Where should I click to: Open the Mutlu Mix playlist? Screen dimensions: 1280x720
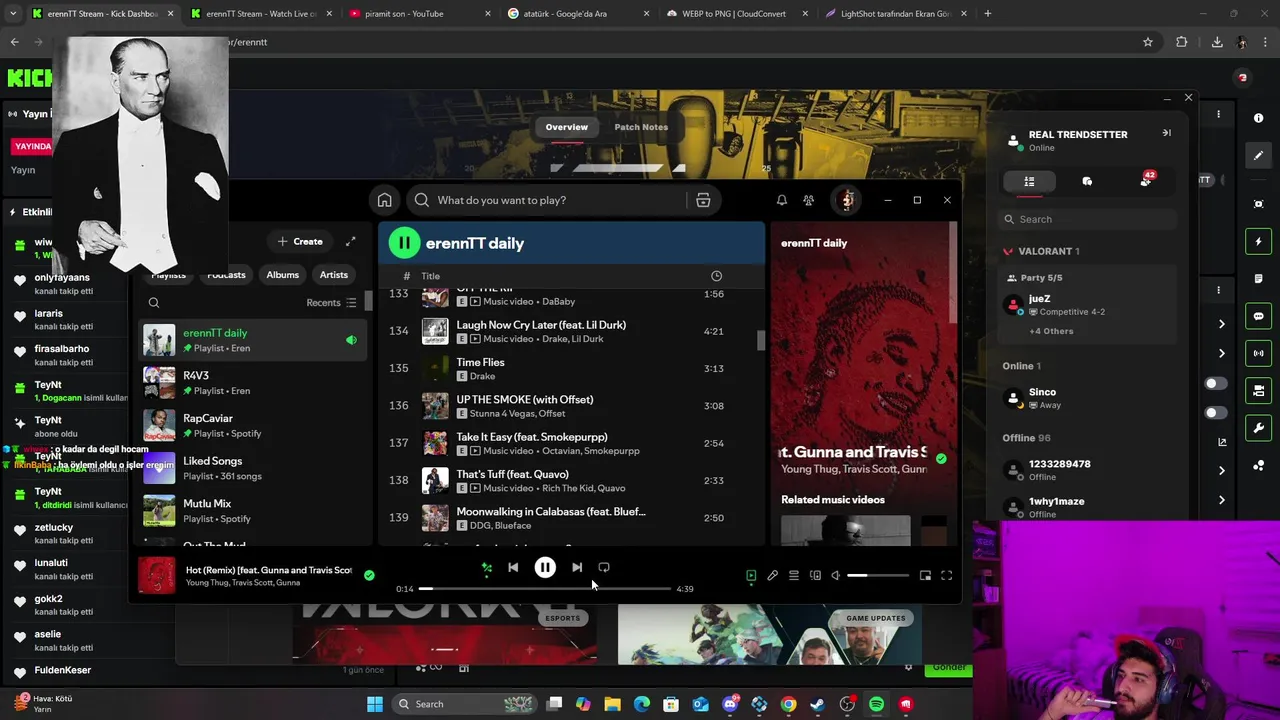(x=253, y=511)
